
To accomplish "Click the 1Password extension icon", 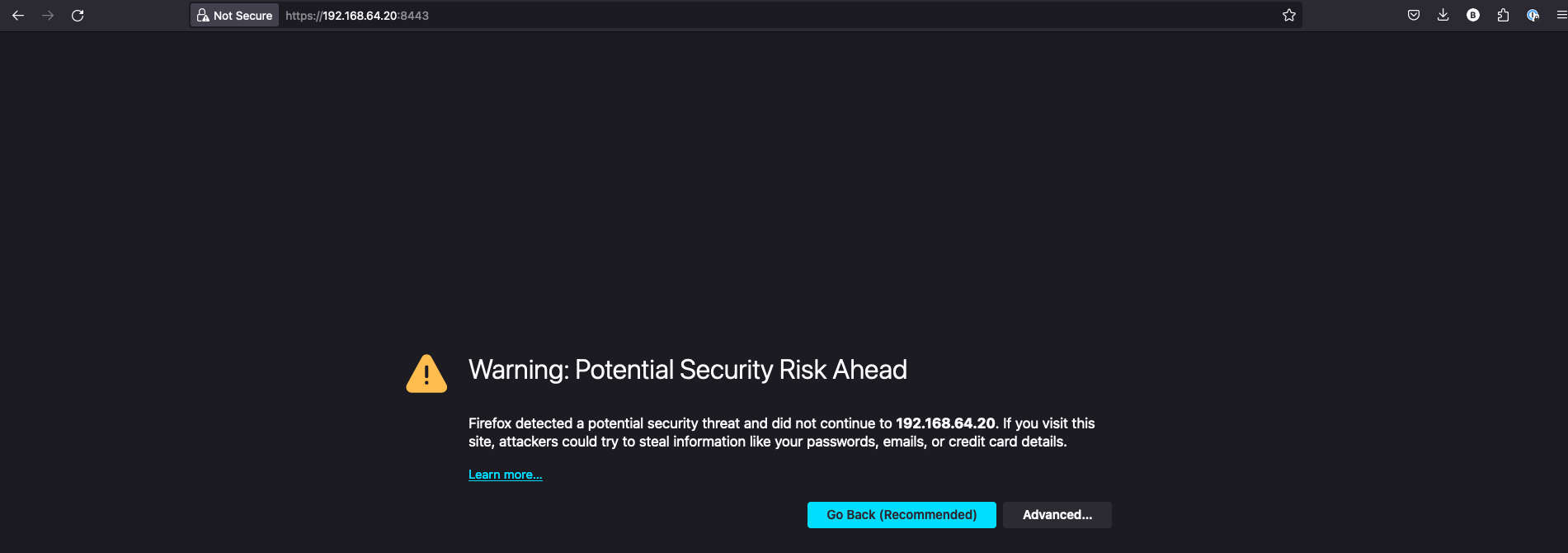I will pos(1533,16).
